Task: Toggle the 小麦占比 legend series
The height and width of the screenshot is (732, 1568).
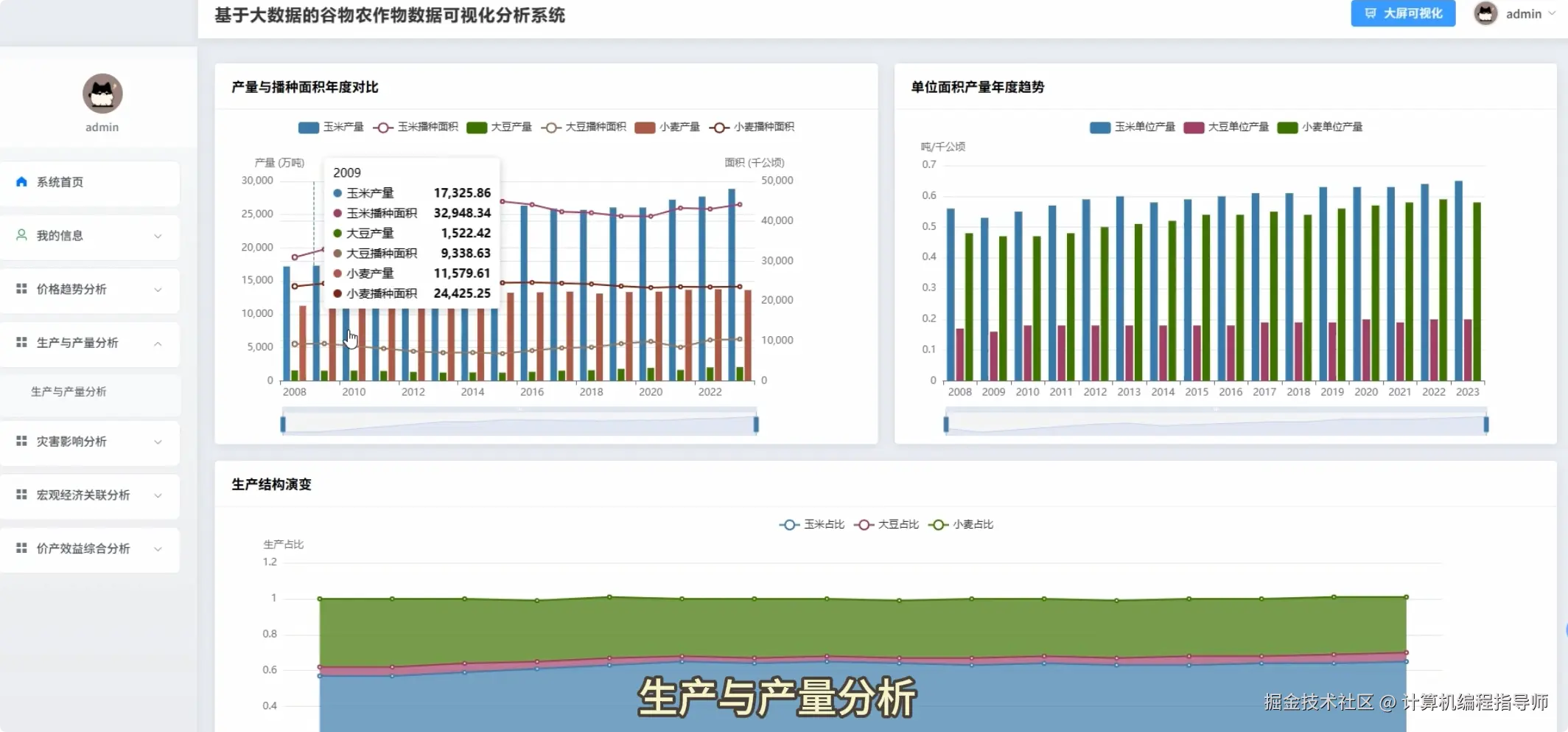Action: coord(961,524)
